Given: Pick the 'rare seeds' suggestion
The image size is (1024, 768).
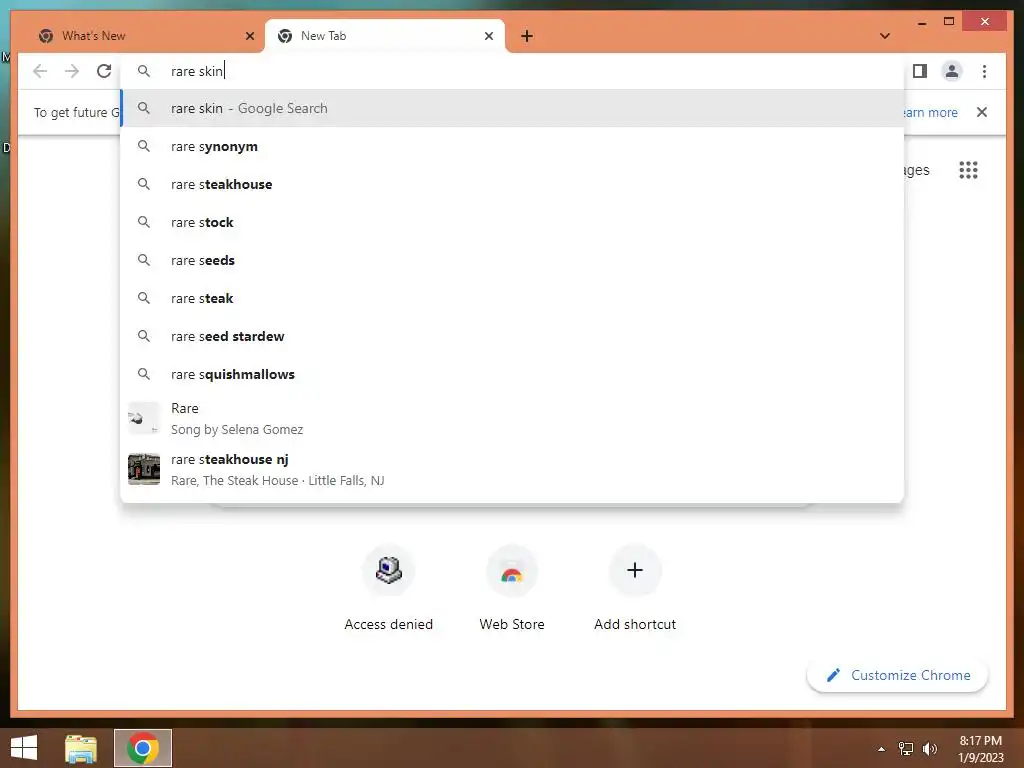Looking at the screenshot, I should (513, 260).
